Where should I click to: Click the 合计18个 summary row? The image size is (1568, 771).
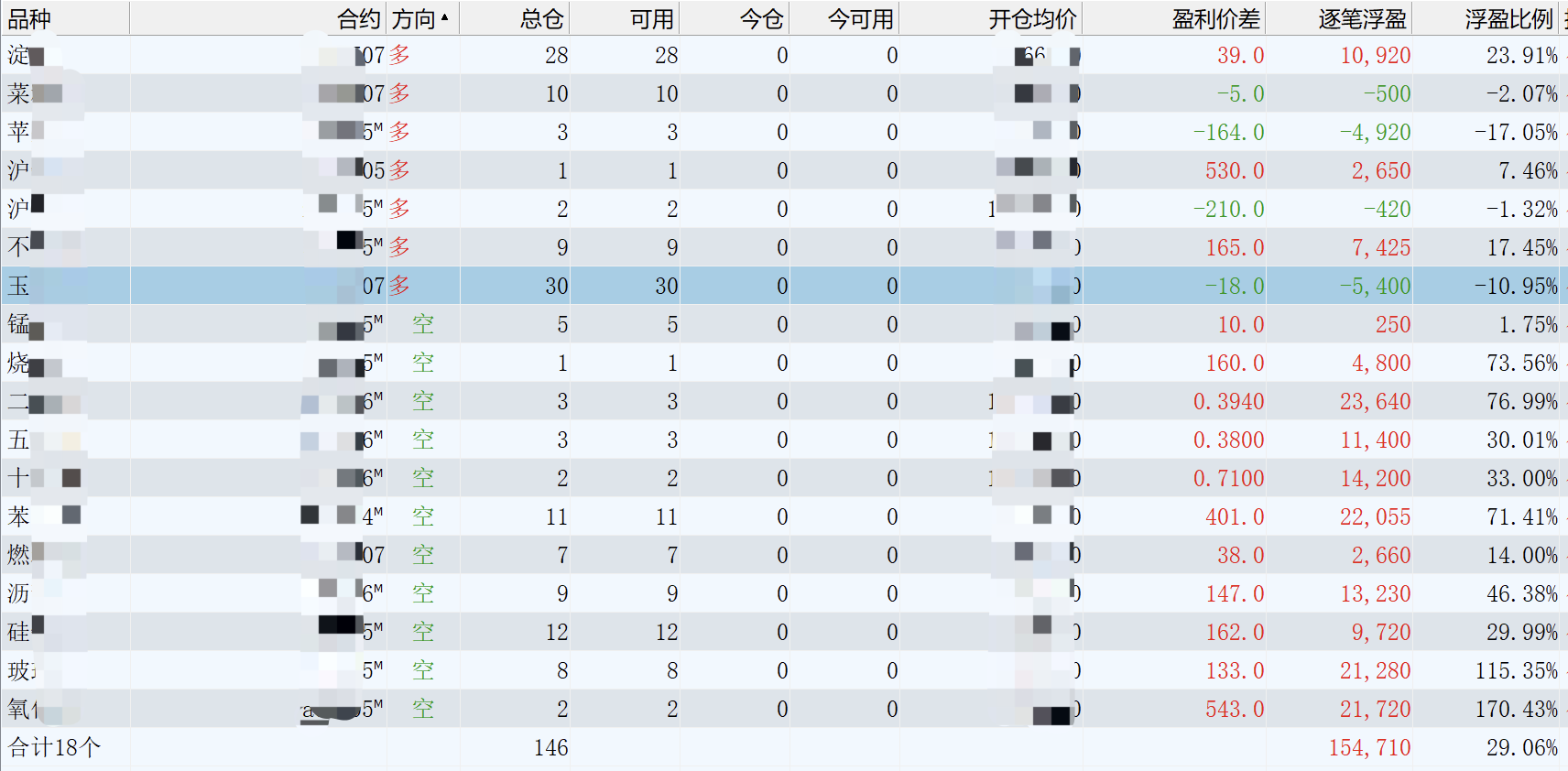tap(55, 748)
